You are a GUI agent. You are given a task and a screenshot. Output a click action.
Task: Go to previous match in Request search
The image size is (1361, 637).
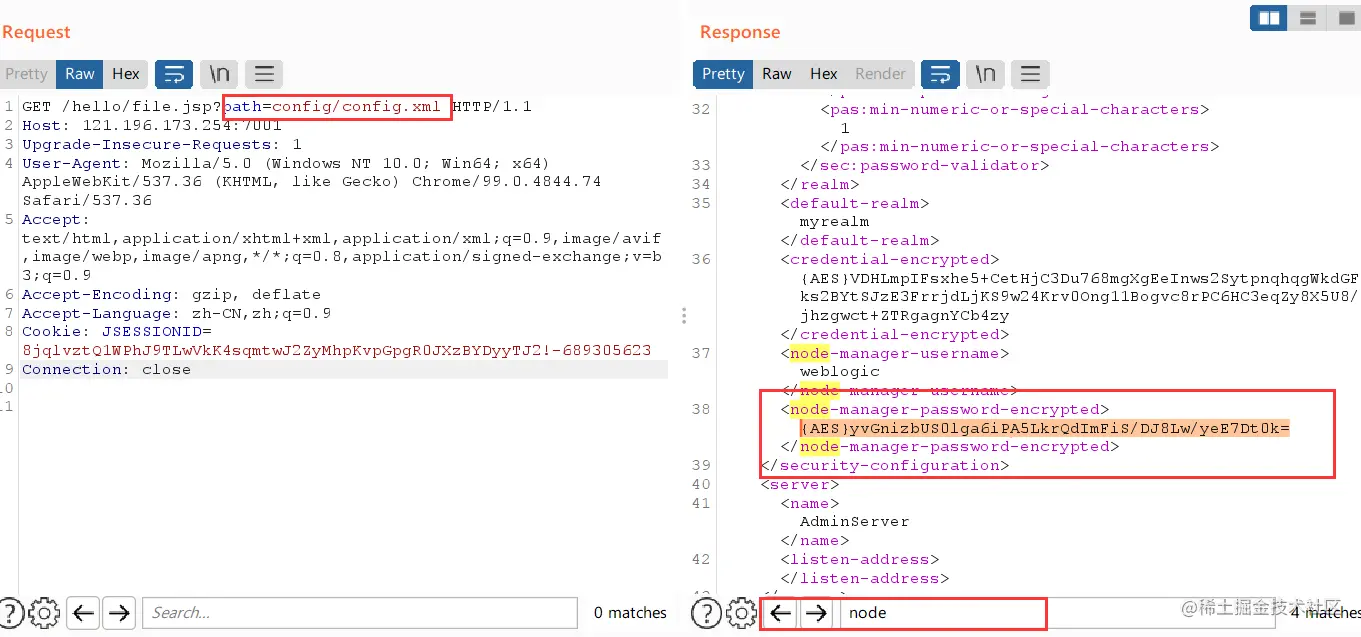(83, 613)
